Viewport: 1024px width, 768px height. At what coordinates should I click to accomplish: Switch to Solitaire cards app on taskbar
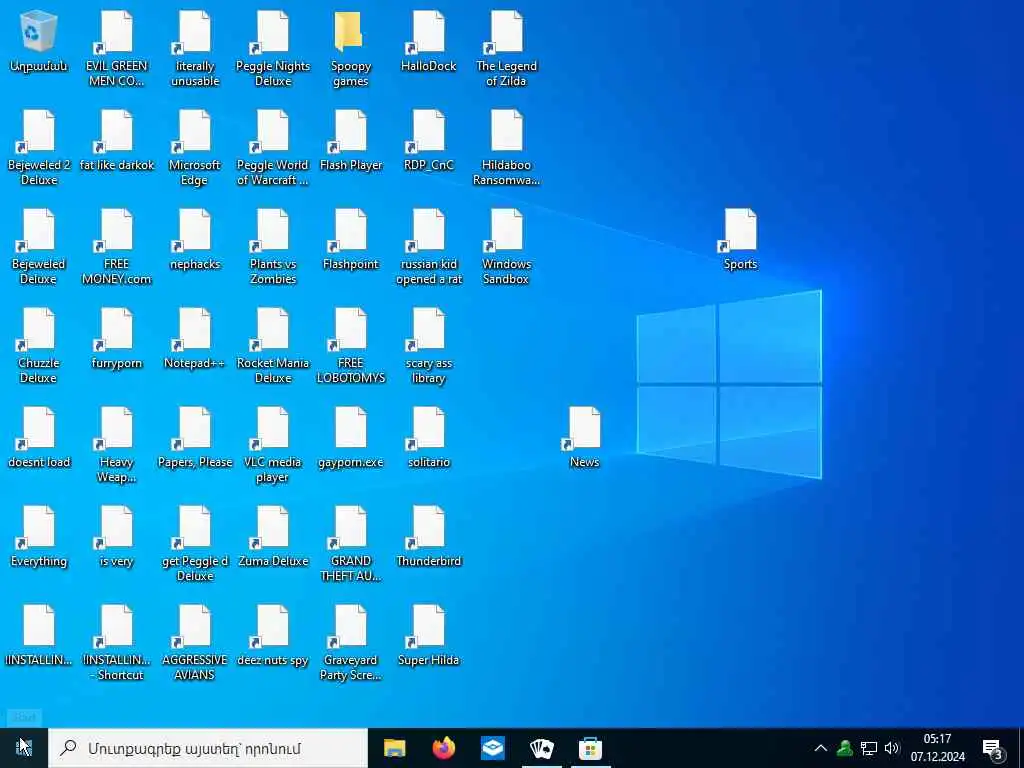pos(541,748)
